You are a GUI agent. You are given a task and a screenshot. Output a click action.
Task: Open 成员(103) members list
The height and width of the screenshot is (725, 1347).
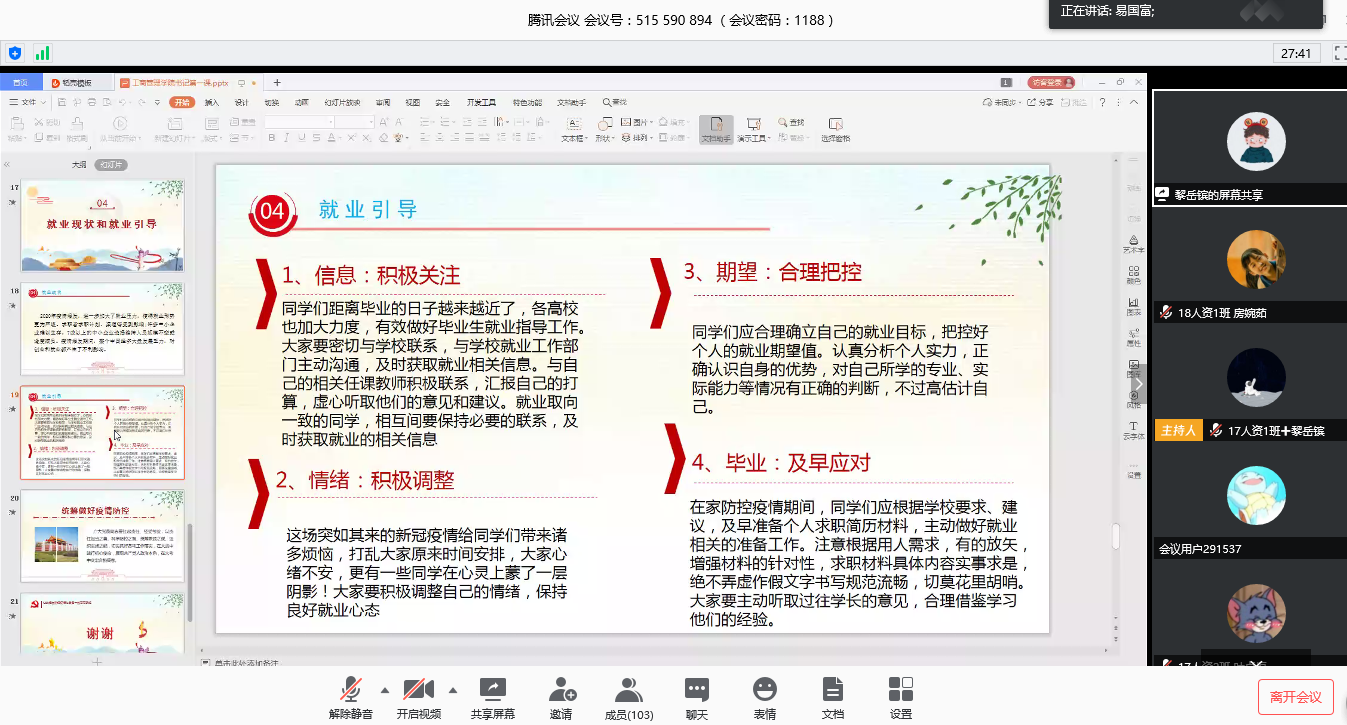[628, 691]
